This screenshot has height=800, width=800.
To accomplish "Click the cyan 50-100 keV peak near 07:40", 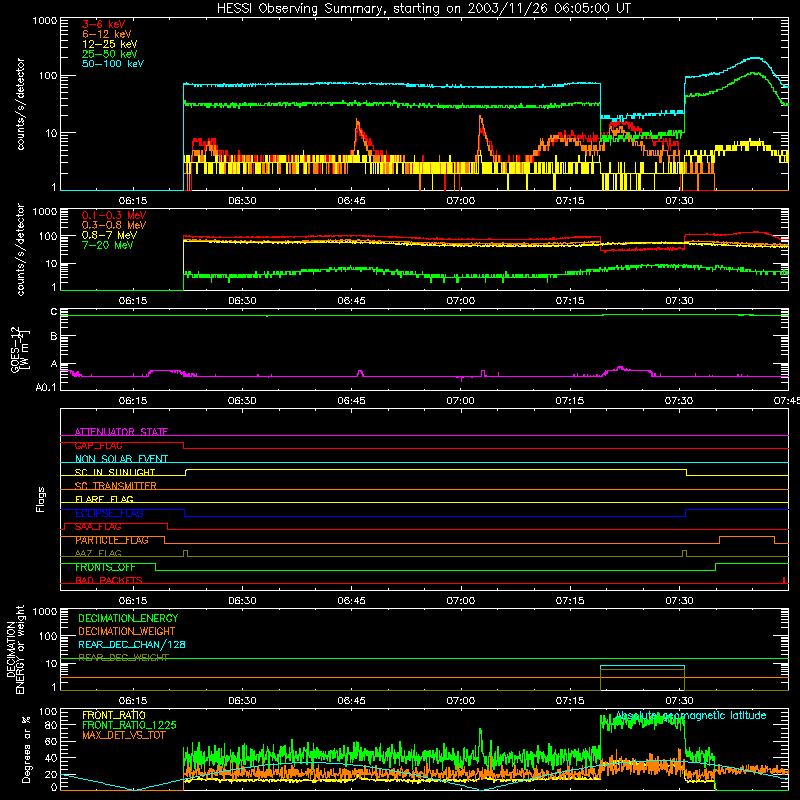I will pyautogui.click(x=756, y=59).
